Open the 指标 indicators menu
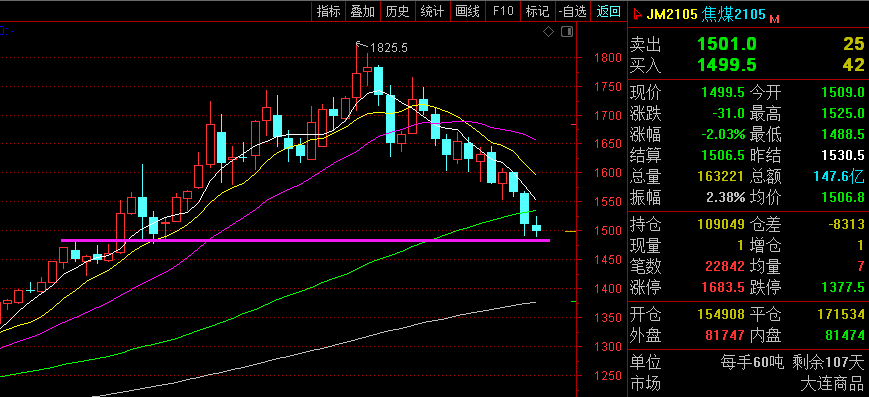Image resolution: width=869 pixels, height=397 pixels. click(x=328, y=11)
